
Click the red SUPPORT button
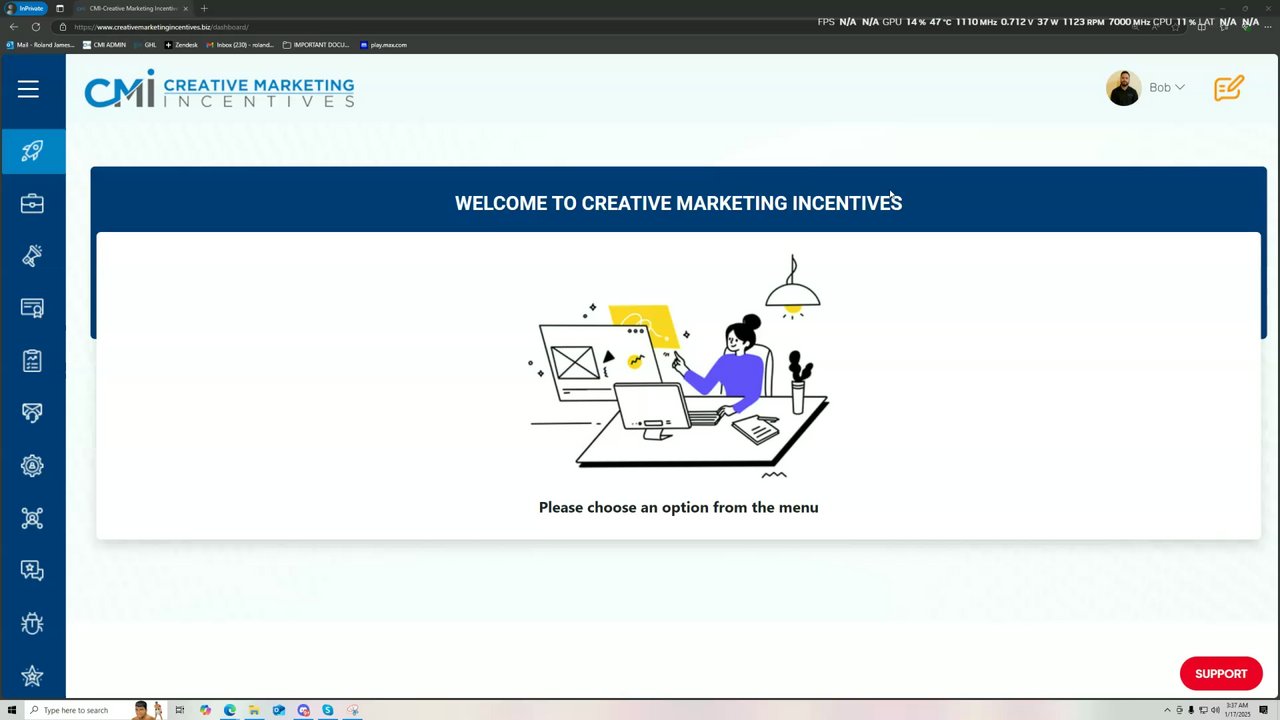click(x=1221, y=674)
